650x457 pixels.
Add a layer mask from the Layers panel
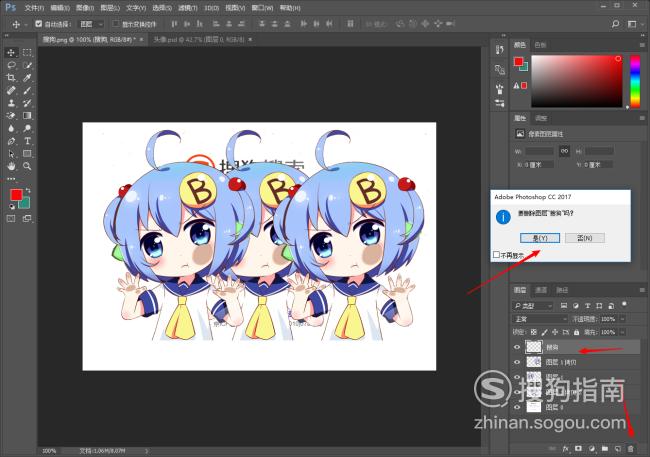[x=579, y=449]
